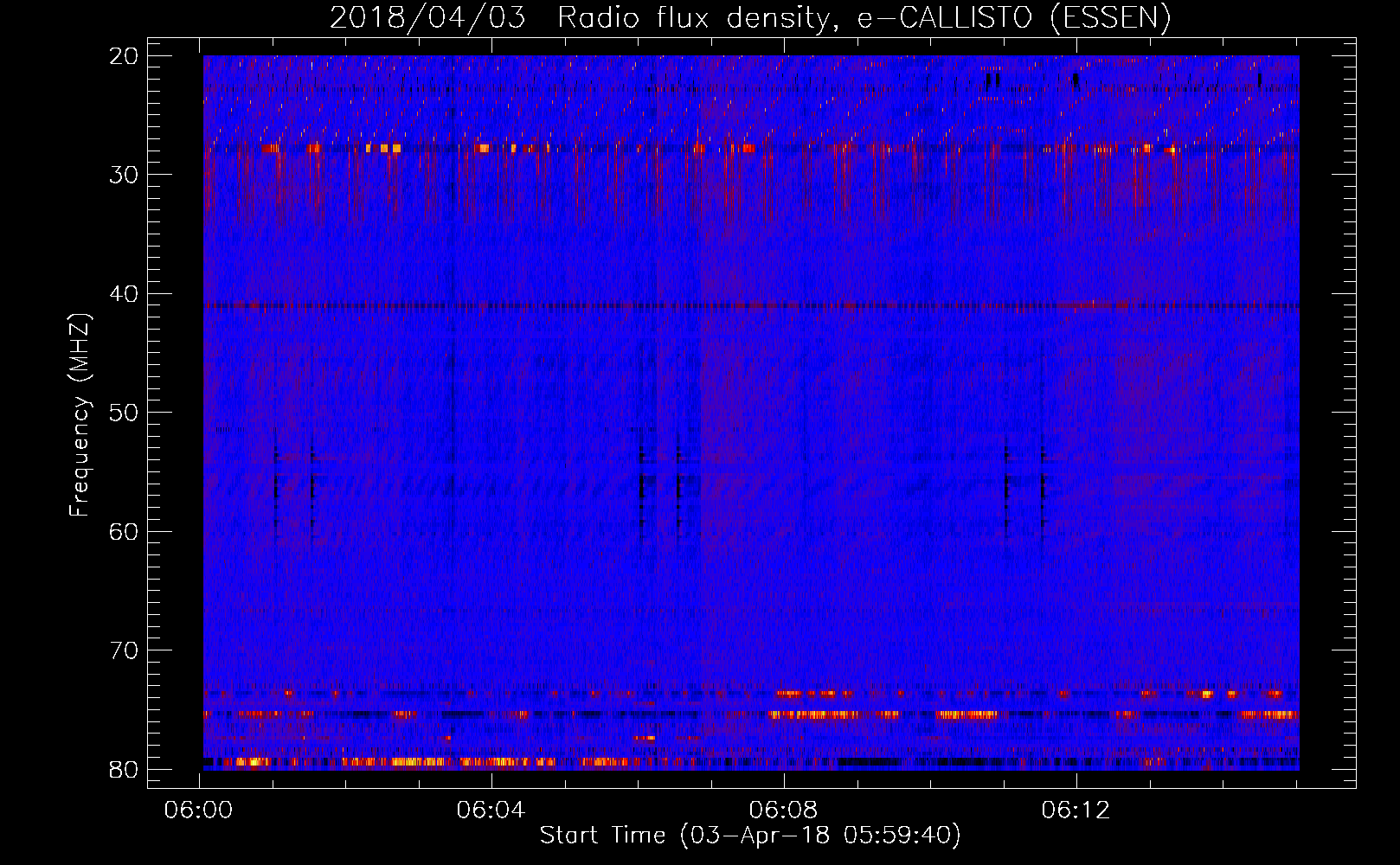The image size is (1400, 865).
Task: Click the 06:00 time tick label
Action: (x=199, y=811)
